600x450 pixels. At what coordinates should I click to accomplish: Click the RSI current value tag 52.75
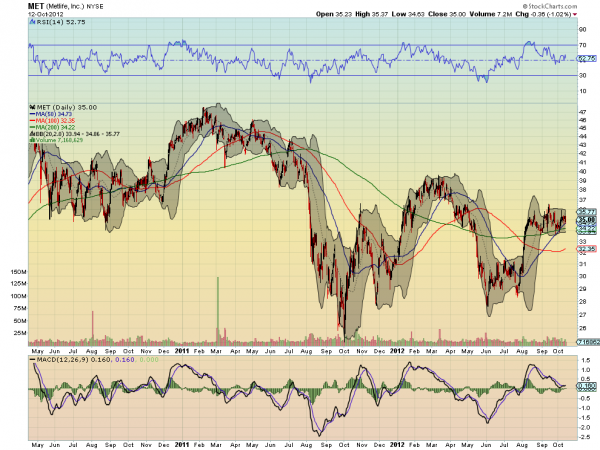[587, 59]
